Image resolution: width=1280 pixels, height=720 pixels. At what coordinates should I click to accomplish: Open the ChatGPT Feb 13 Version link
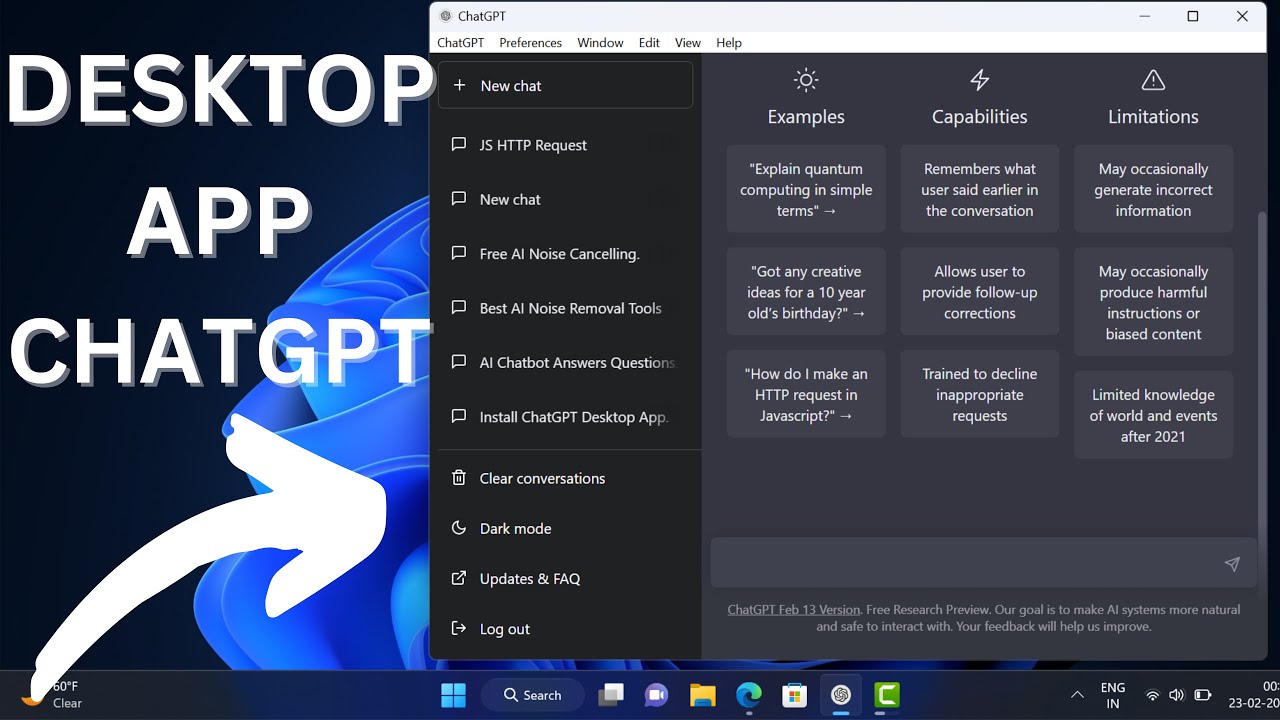point(794,609)
